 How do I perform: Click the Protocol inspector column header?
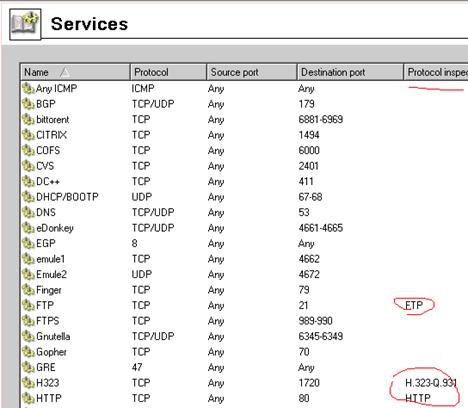[436, 72]
